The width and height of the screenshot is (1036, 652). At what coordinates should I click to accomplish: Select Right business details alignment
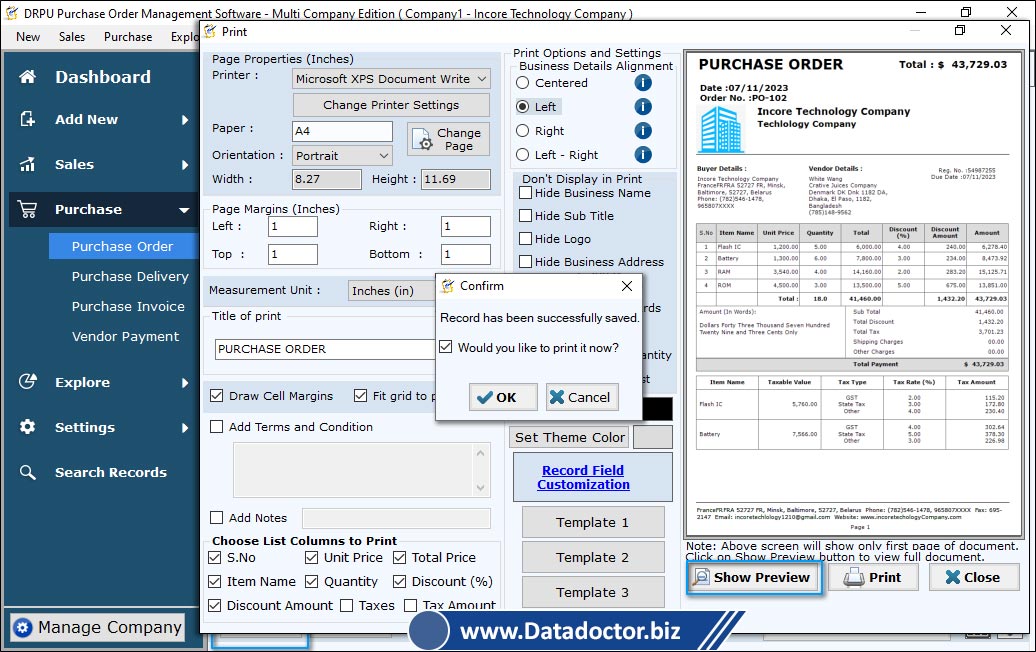pyautogui.click(x=523, y=131)
